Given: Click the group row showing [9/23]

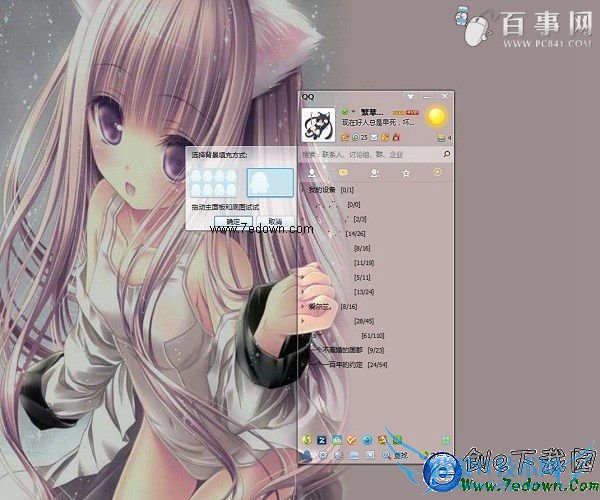Looking at the screenshot, I should [376, 350].
